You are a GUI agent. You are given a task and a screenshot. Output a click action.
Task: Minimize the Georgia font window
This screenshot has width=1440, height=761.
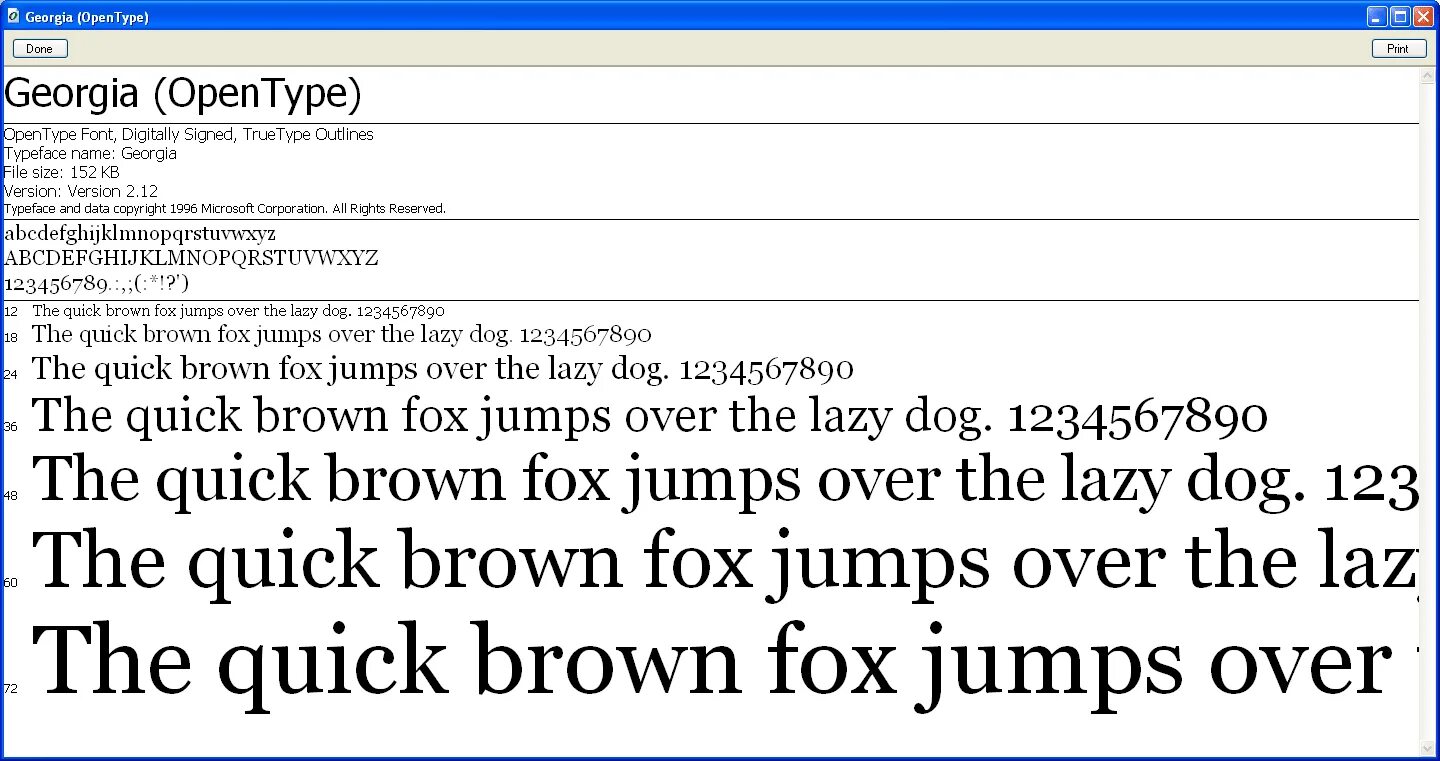pyautogui.click(x=1378, y=16)
